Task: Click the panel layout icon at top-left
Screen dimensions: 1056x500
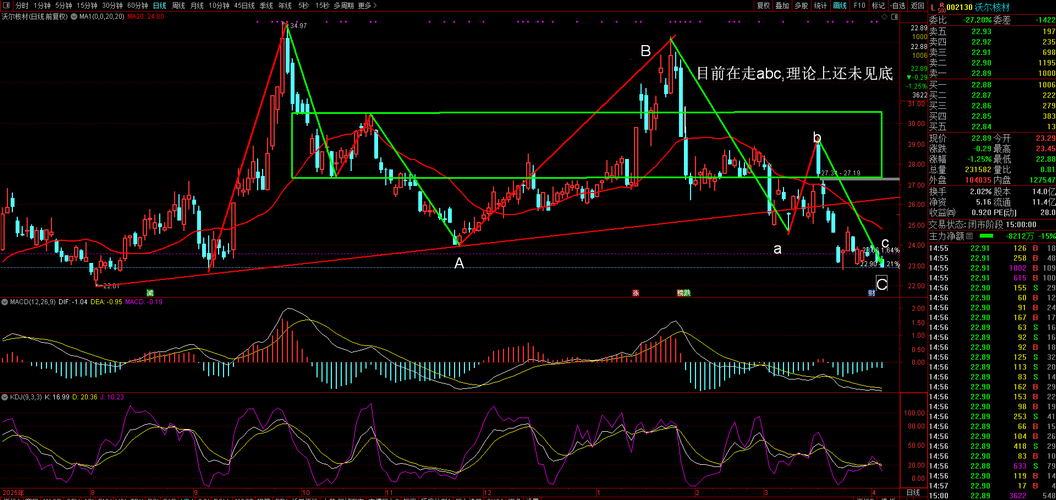Action: coord(5,5)
